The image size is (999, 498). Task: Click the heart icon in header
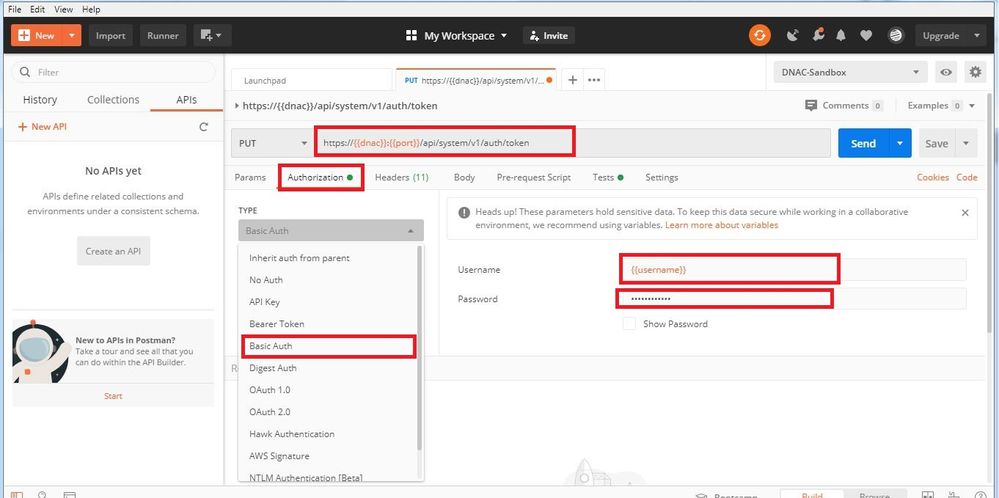(x=865, y=36)
